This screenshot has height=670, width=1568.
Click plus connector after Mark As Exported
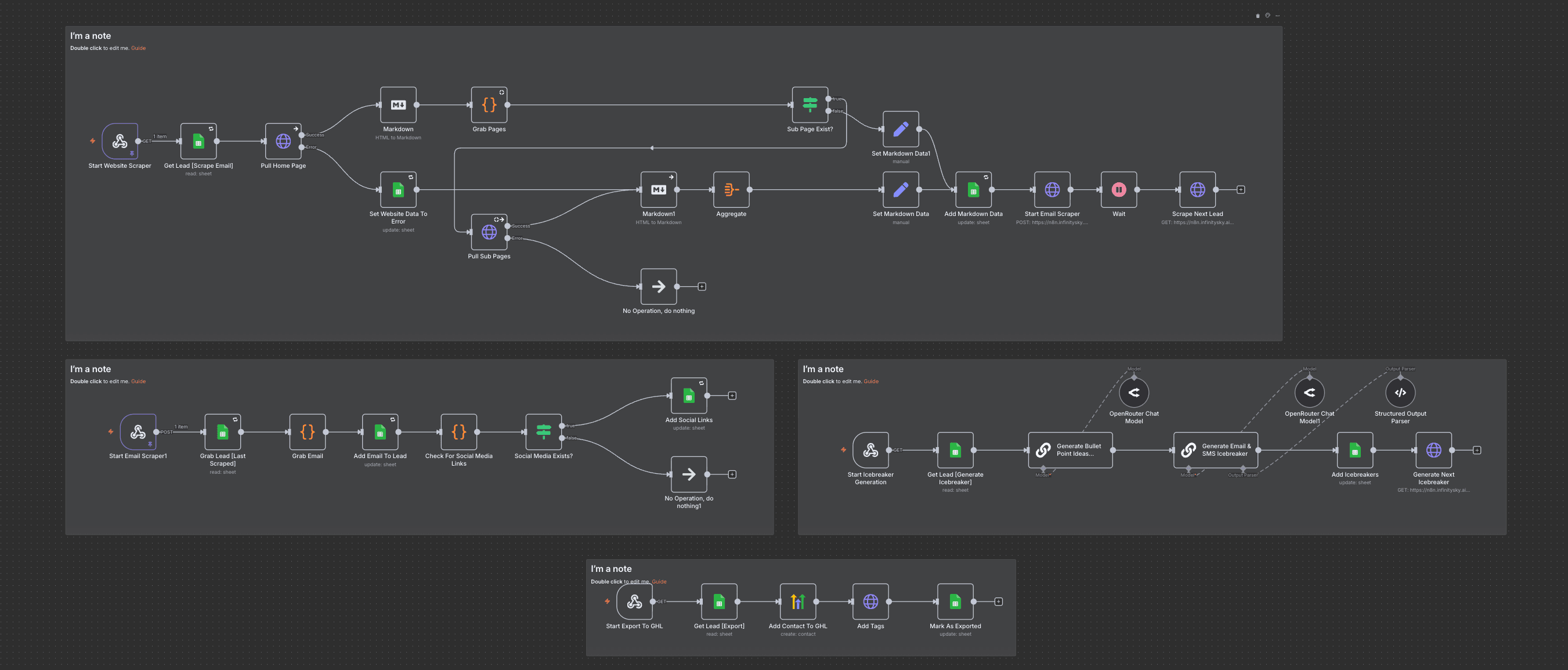(x=998, y=602)
